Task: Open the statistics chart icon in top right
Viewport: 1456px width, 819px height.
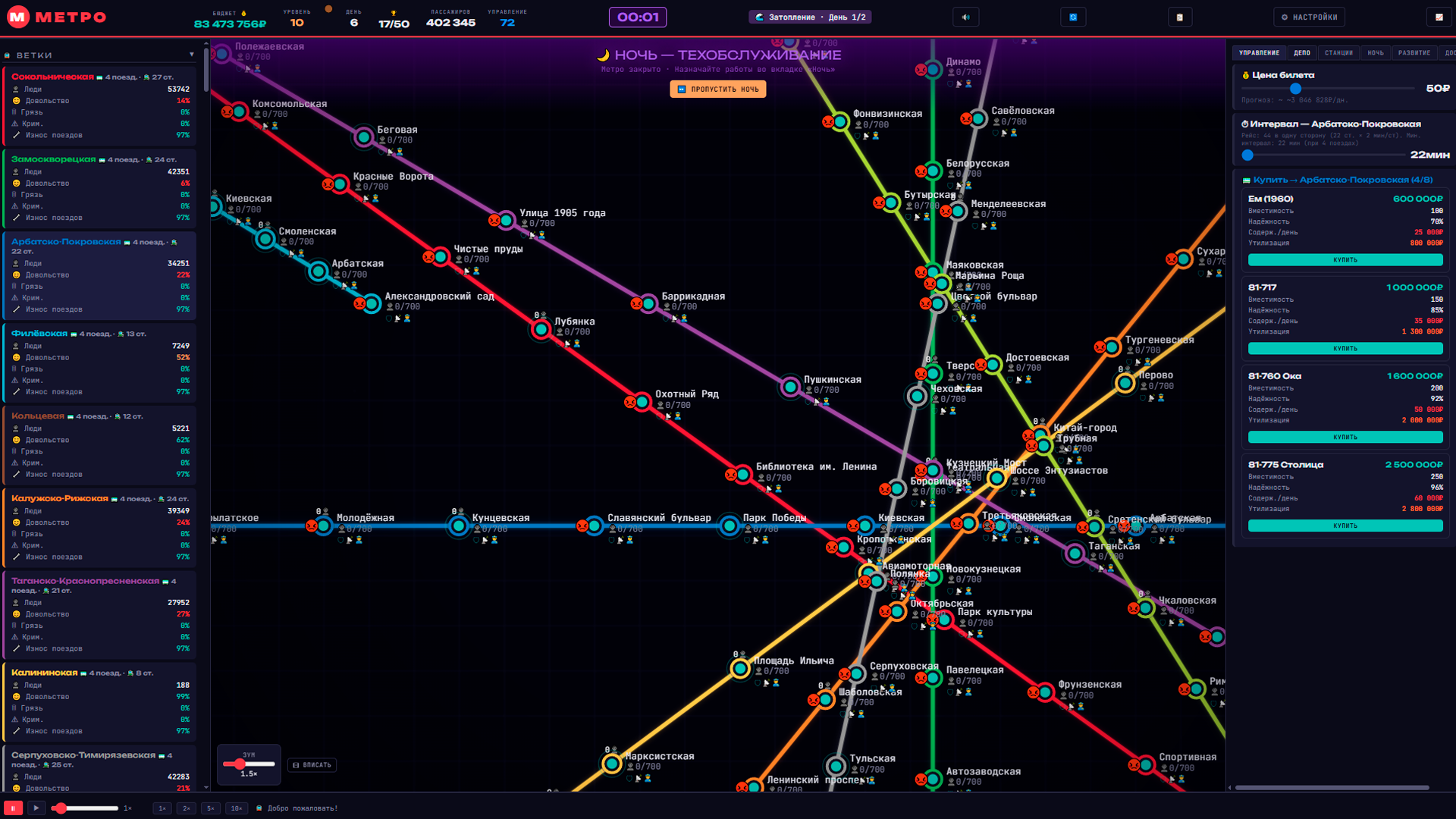Action: [1439, 17]
